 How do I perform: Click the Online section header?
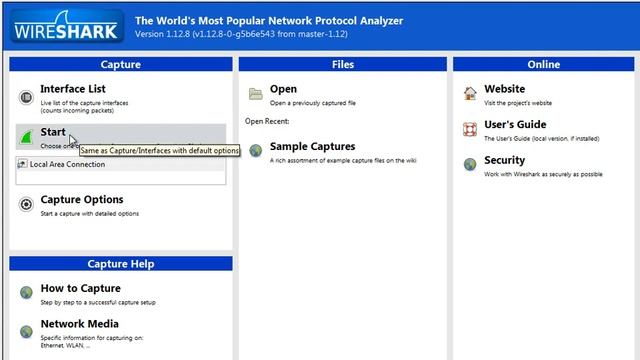pos(544,64)
